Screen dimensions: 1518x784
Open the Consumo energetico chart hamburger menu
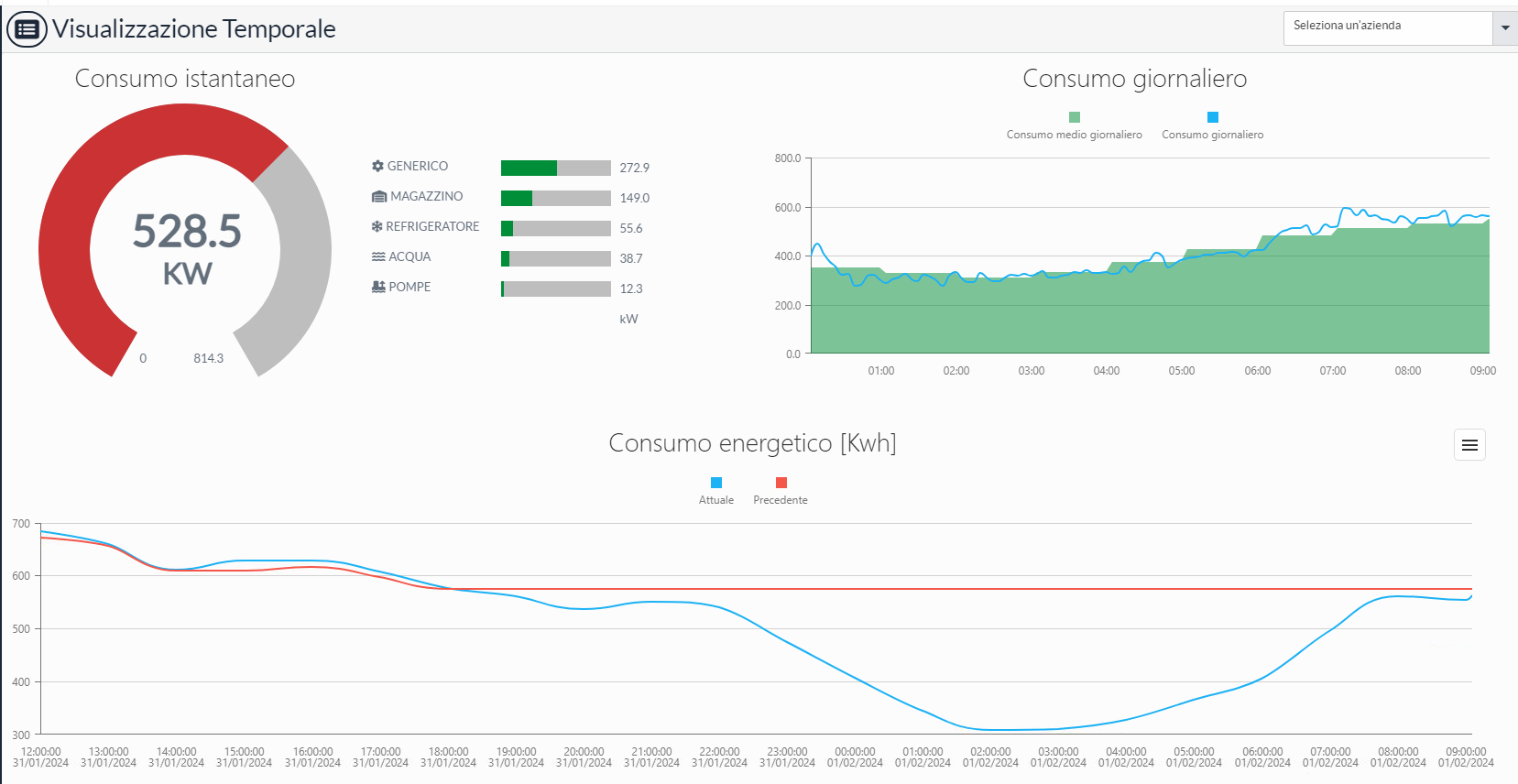(1469, 445)
